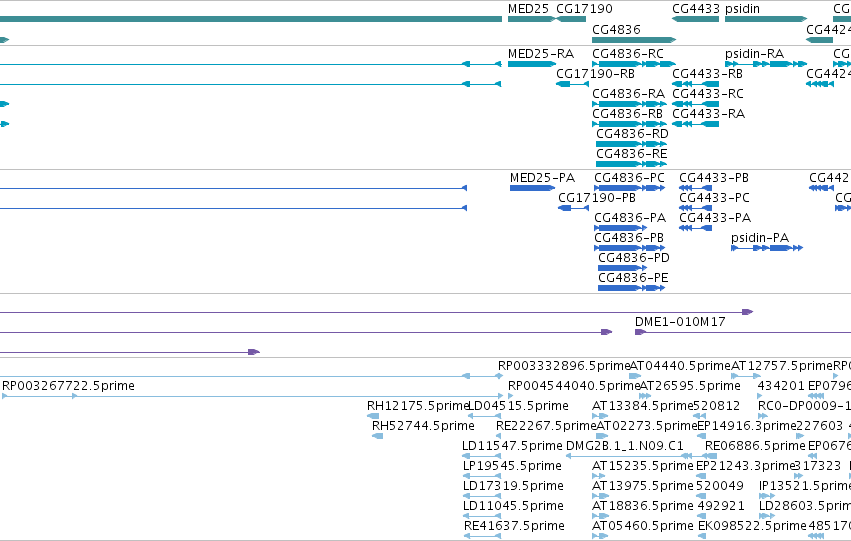This screenshot has width=851, height=541.
Task: Select EST LD04515.5prime
Action: point(518,406)
